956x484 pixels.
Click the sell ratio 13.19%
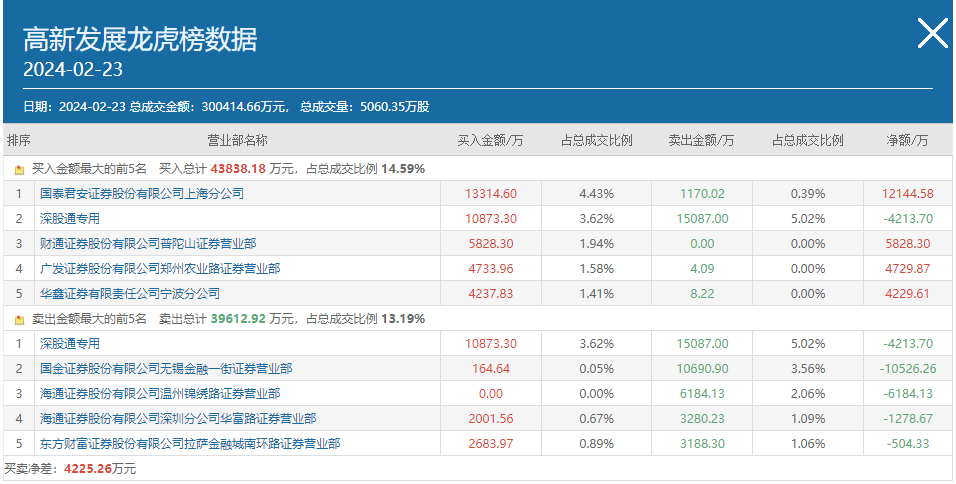(403, 318)
